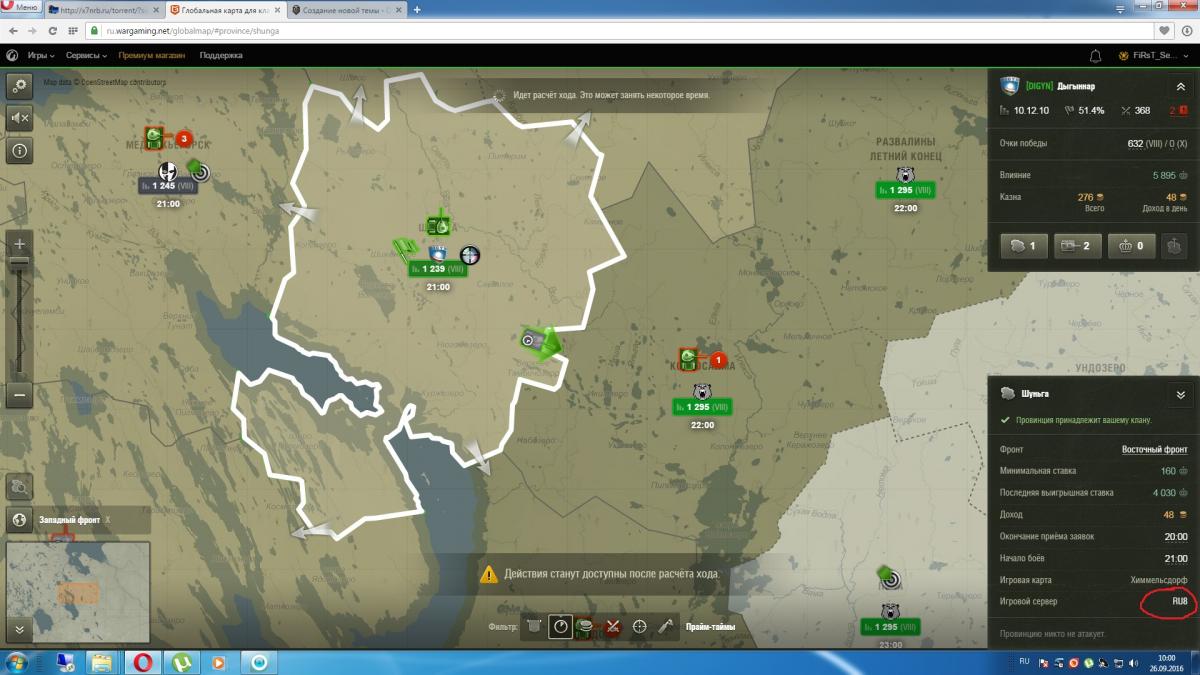The height and width of the screenshot is (675, 1200).
Task: Click the address bar URL field
Action: (620, 31)
